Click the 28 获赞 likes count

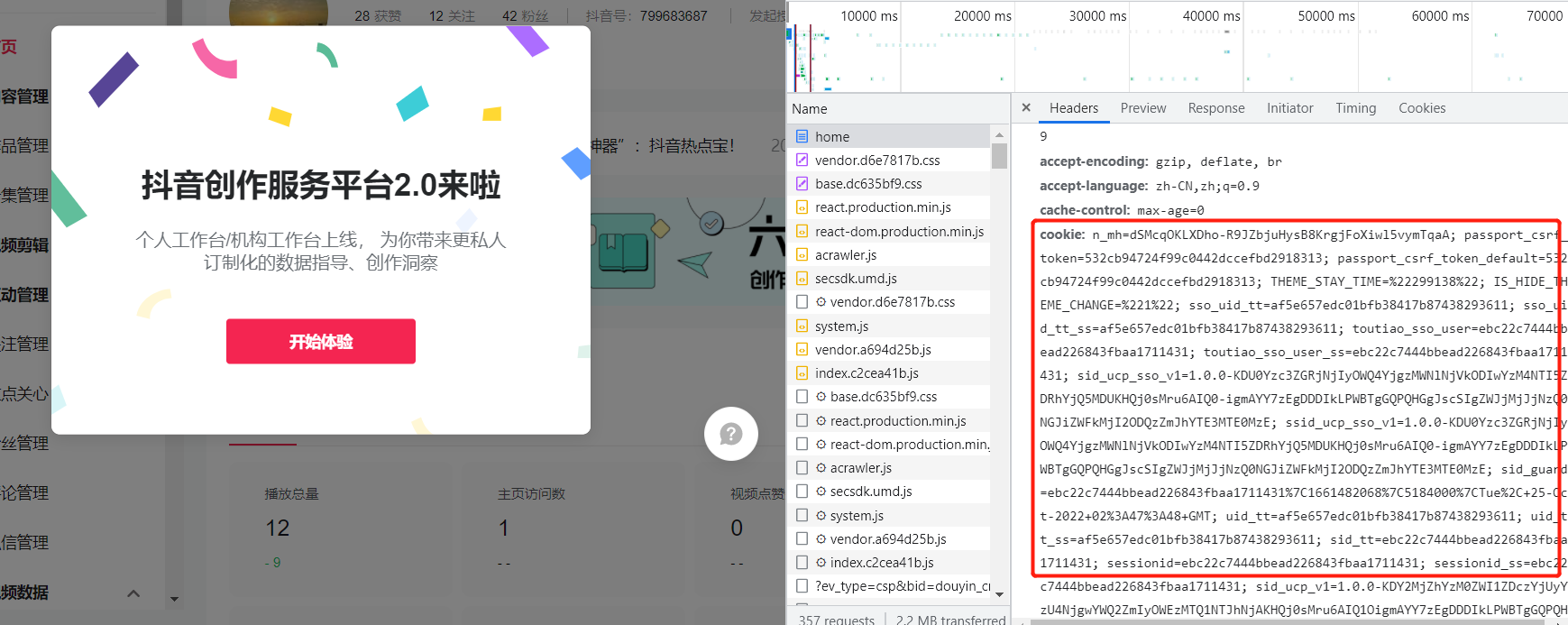tap(378, 15)
